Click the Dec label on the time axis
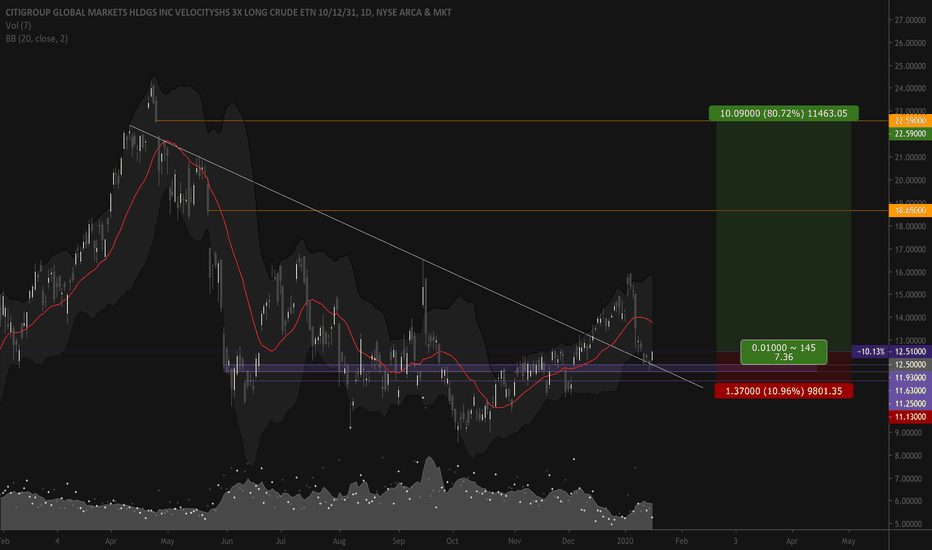 (x=568, y=541)
